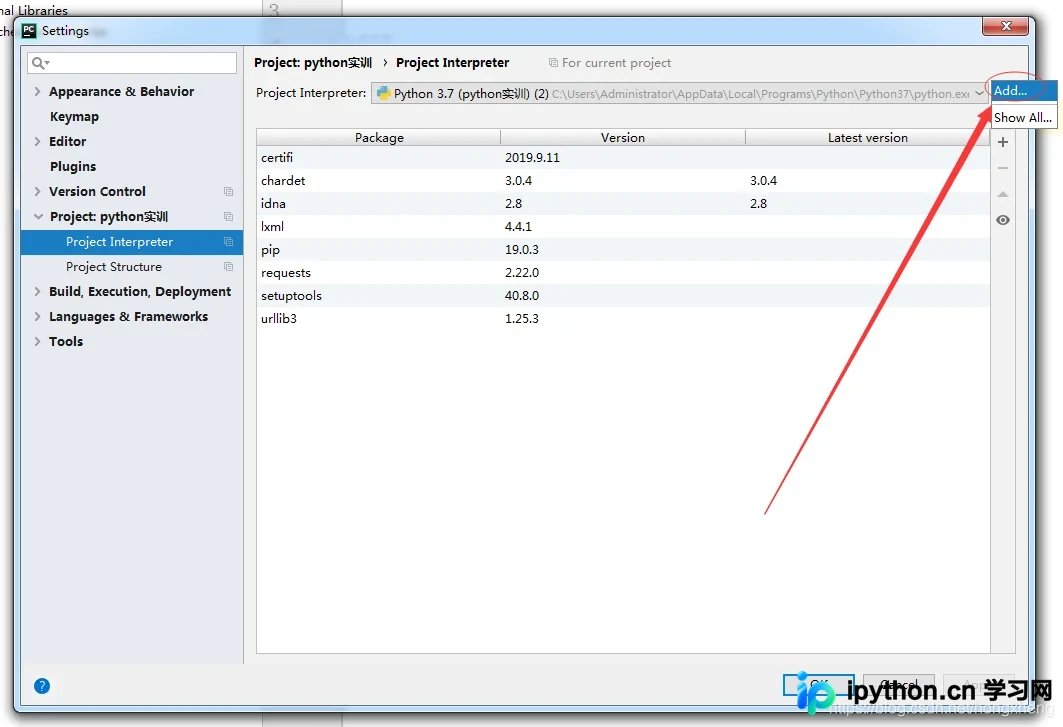Expand the Appearance & Behavior section
The height and width of the screenshot is (727, 1063).
click(x=37, y=92)
